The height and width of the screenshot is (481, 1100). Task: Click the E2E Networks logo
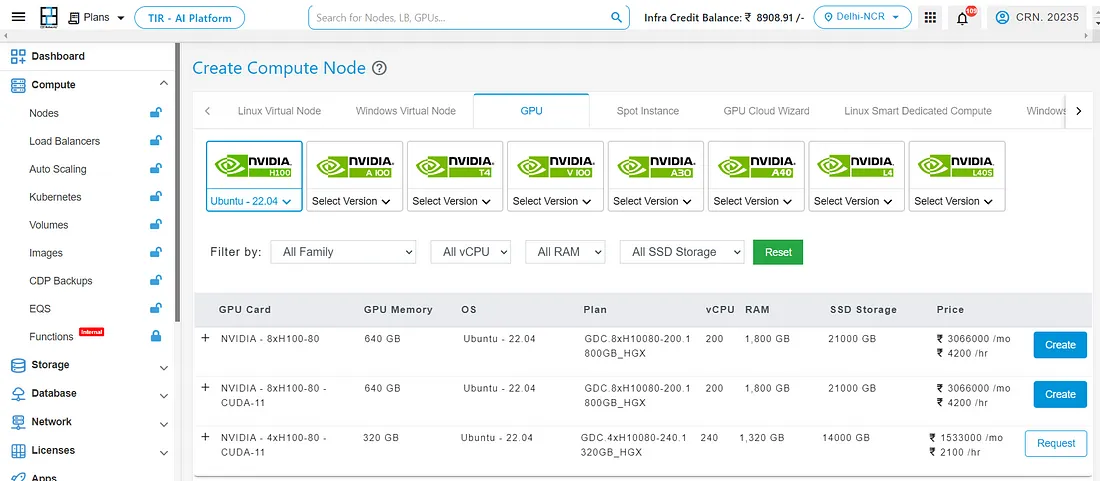click(49, 18)
